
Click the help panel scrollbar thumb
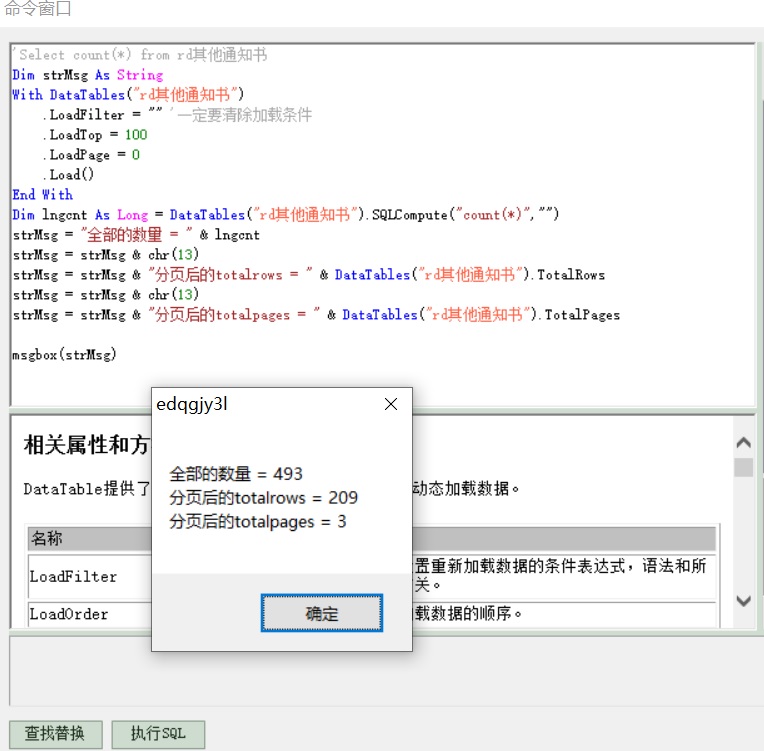(743, 468)
